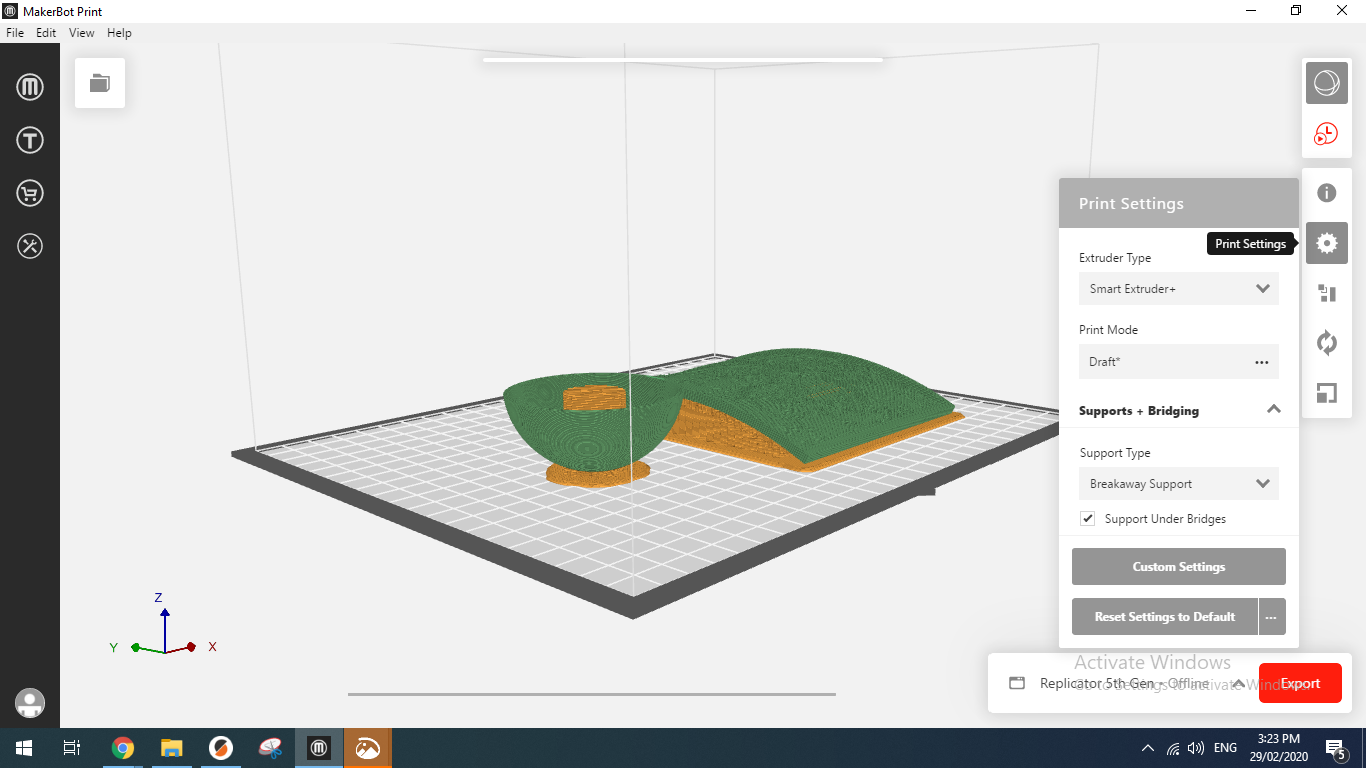Open File Explorer from the taskbar
Image resolution: width=1366 pixels, height=768 pixels.
[172, 748]
